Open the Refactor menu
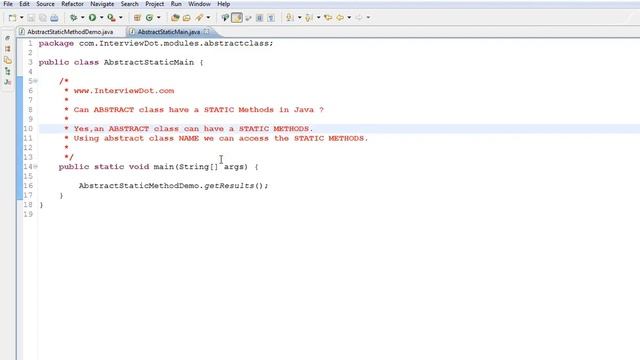The width and height of the screenshot is (640, 360). click(x=72, y=4)
